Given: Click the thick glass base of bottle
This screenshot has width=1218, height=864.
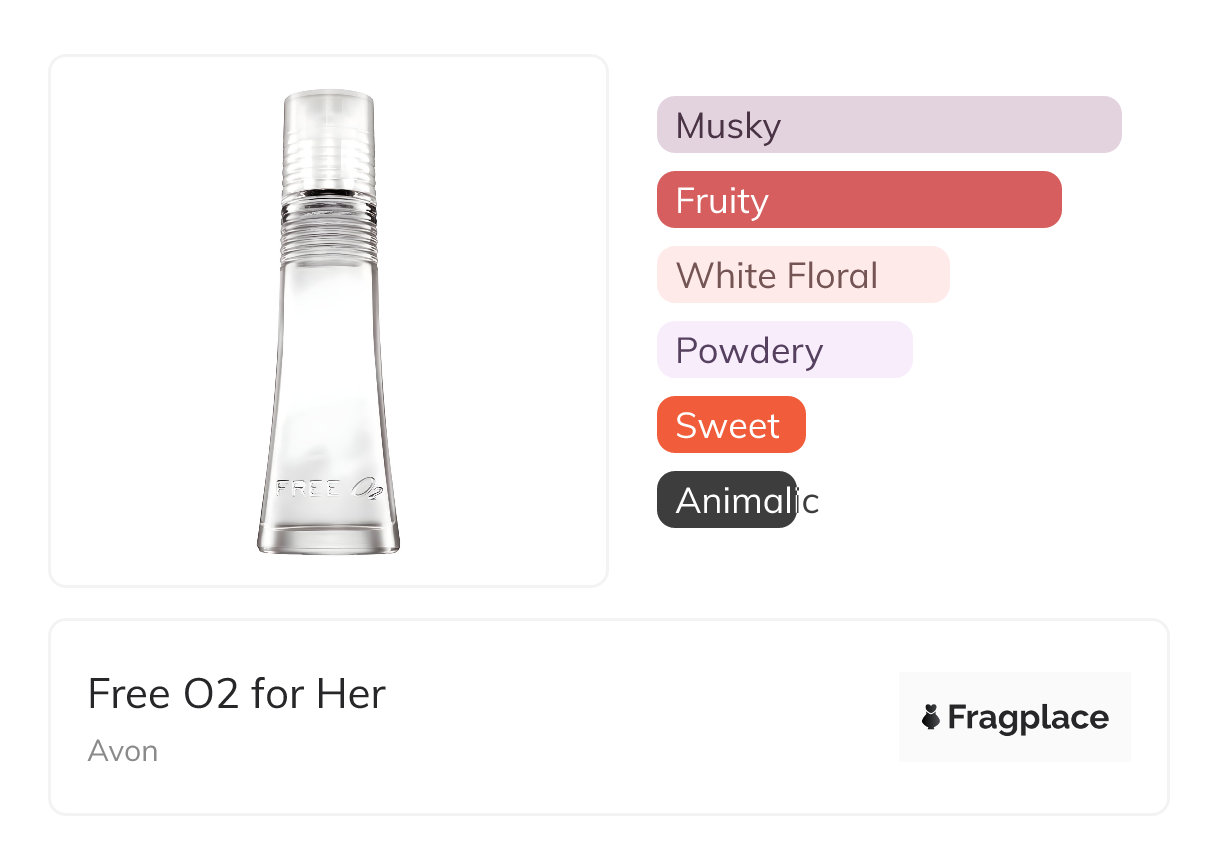Looking at the screenshot, I should [x=329, y=537].
